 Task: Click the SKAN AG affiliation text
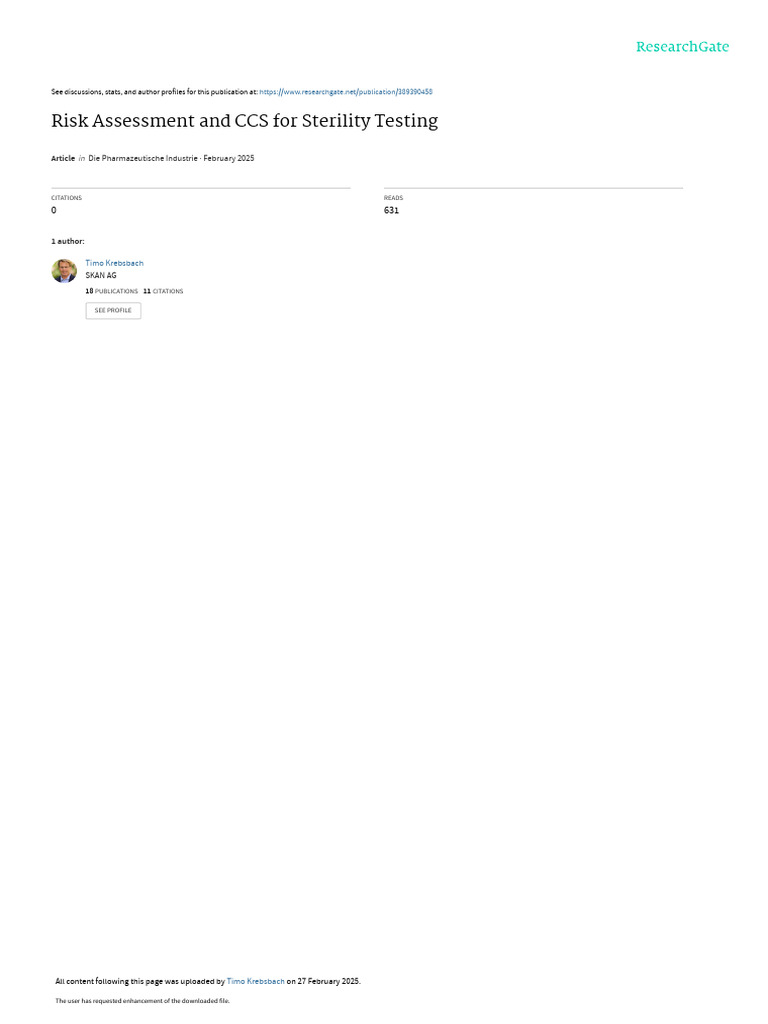click(101, 276)
